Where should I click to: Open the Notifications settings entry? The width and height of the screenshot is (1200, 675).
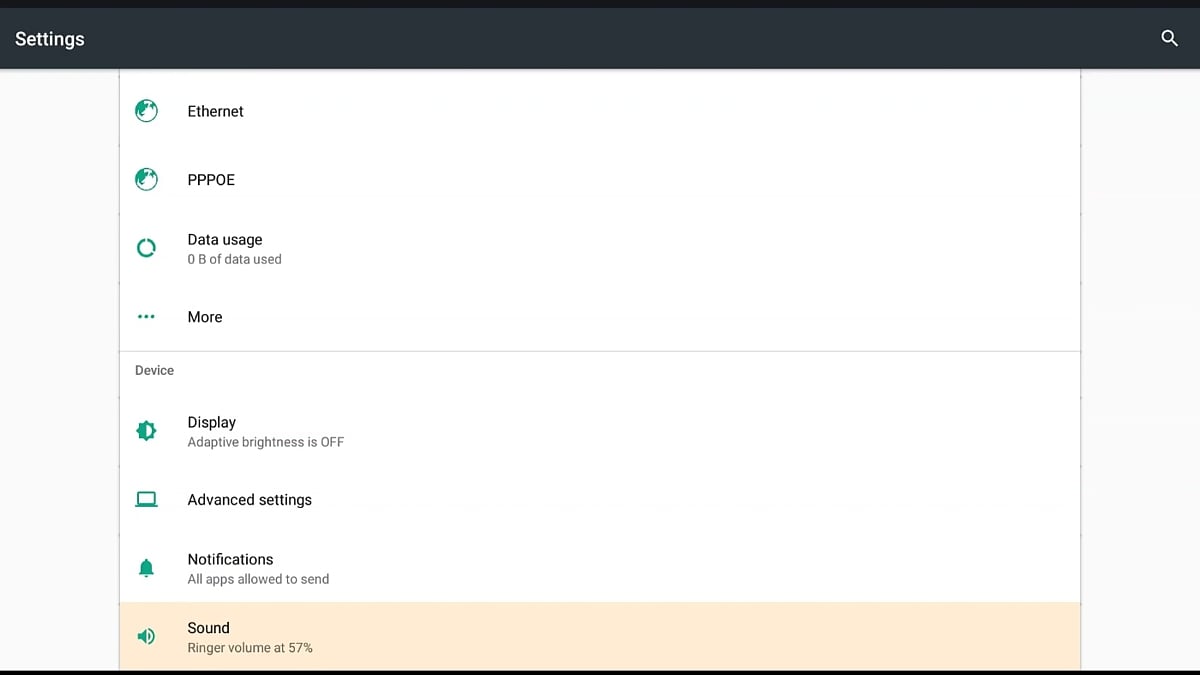[x=230, y=560]
